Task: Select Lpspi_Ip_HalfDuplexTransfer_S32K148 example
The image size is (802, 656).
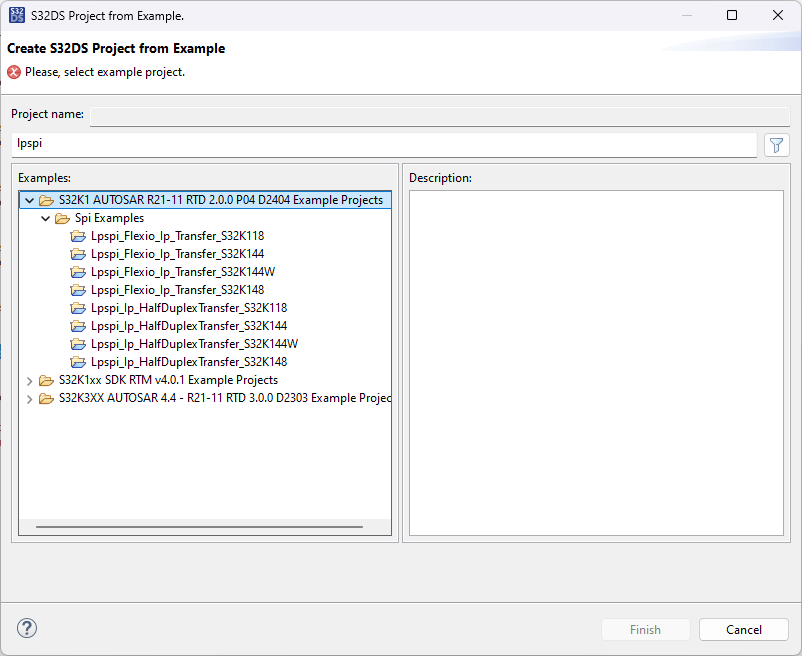Action: 189,361
